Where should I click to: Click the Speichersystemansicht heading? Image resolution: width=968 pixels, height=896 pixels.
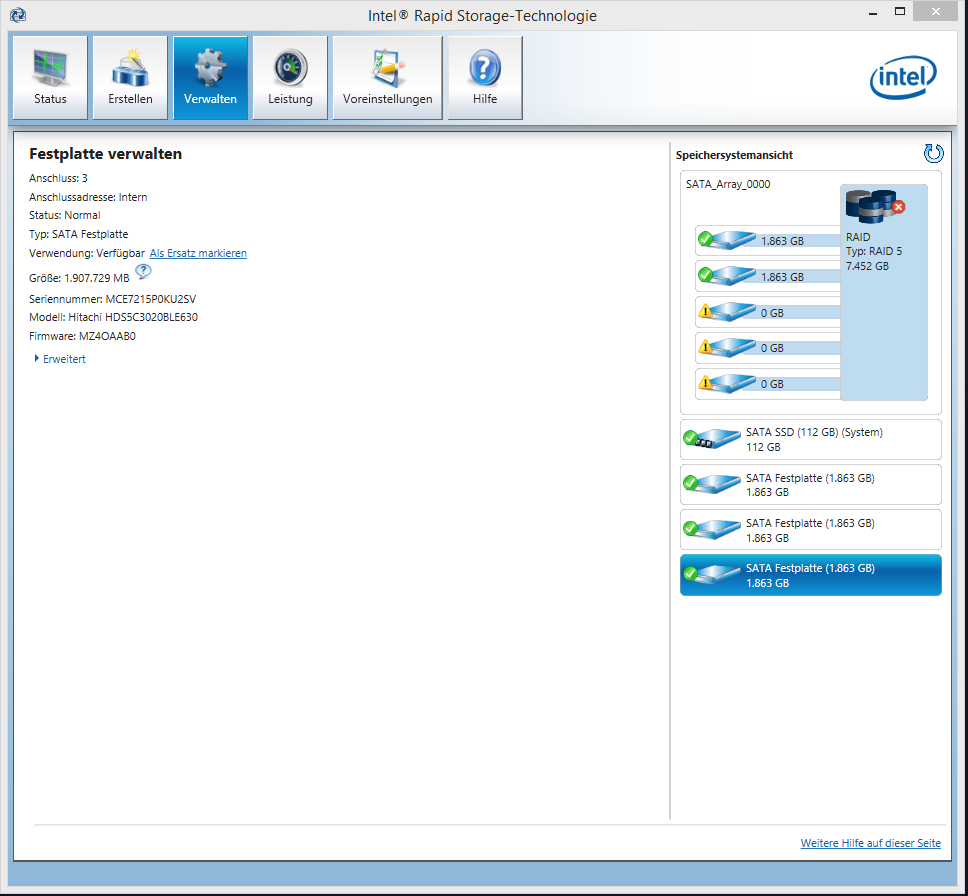click(734, 155)
